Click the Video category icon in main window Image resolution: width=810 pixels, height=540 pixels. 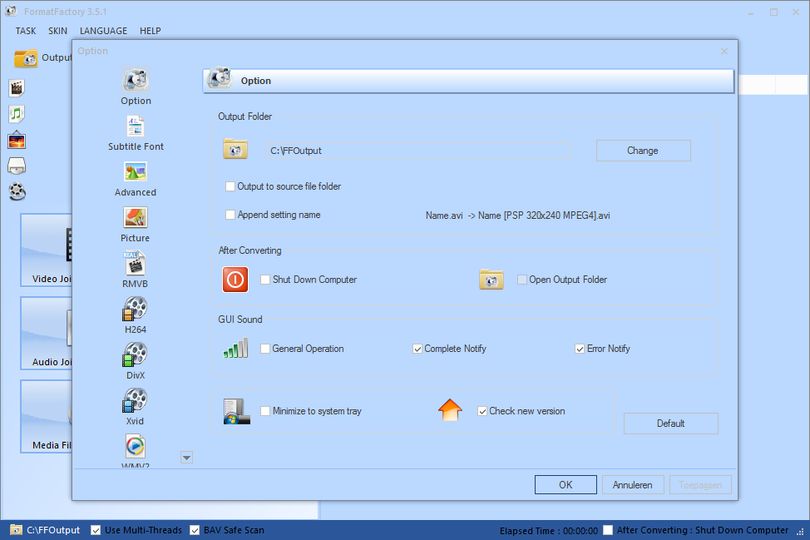(17, 88)
